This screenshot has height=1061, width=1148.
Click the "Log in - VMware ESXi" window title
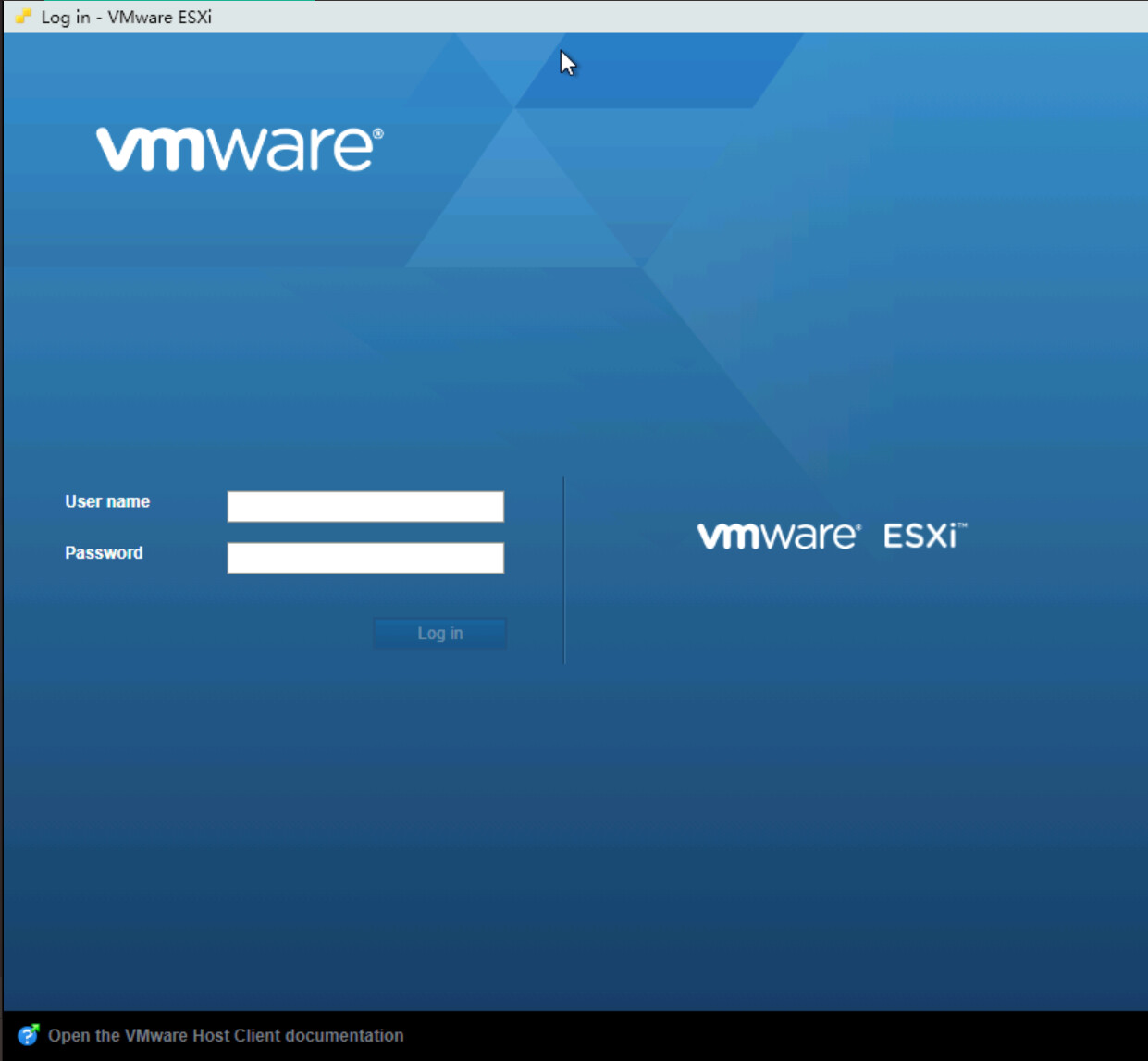pos(127,17)
